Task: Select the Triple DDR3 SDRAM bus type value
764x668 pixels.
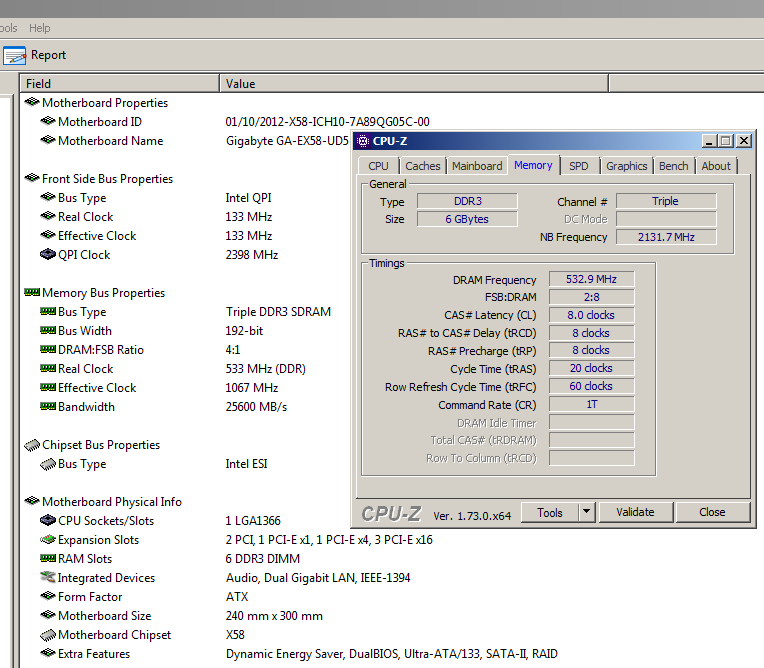Action: pos(278,312)
